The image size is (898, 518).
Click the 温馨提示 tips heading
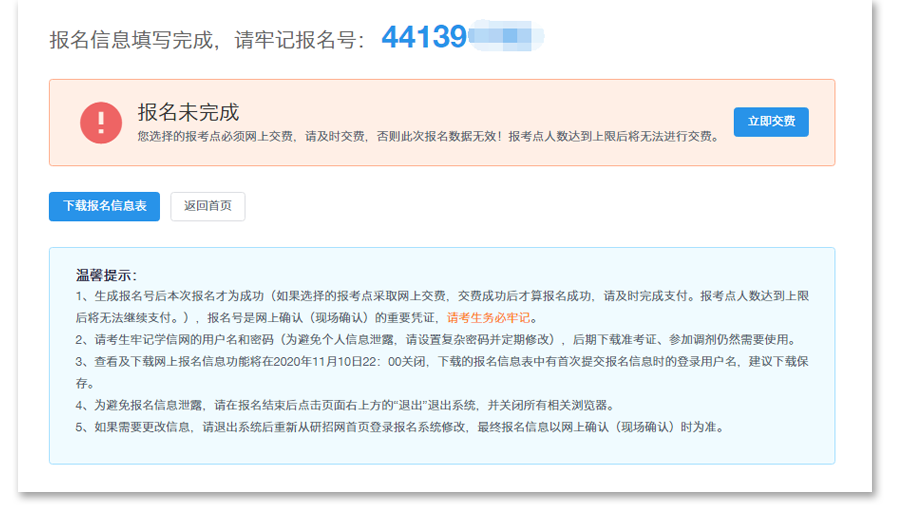pos(106,275)
